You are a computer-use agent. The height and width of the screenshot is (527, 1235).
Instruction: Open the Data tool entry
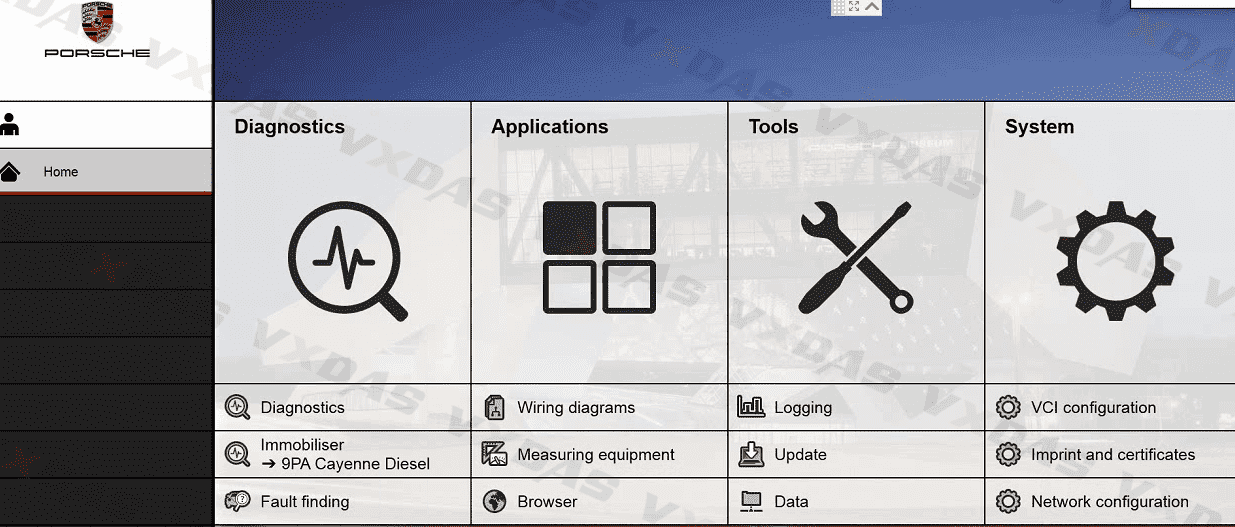791,502
